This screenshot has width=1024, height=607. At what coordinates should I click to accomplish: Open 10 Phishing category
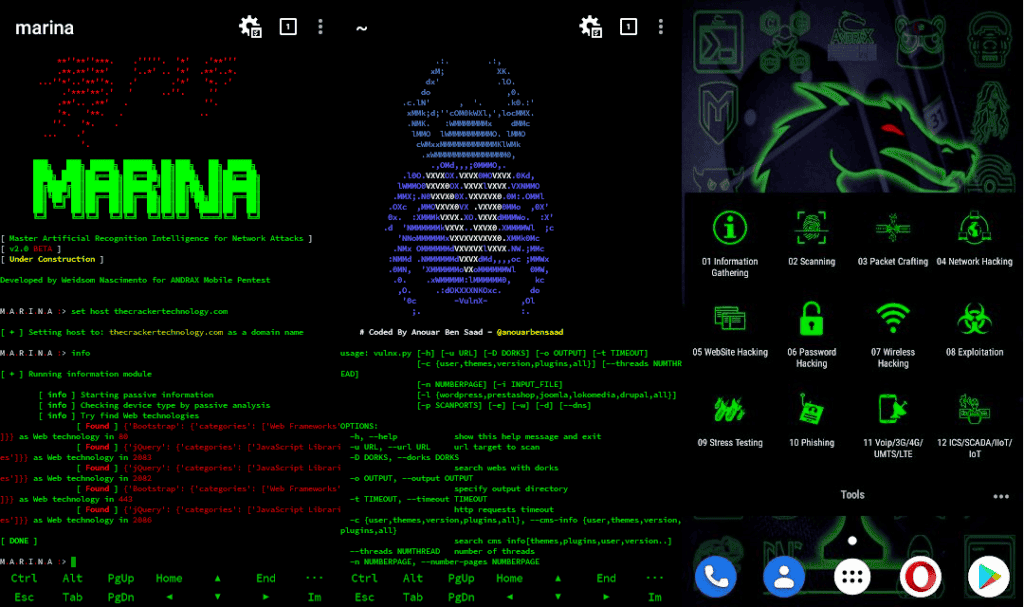[812, 421]
